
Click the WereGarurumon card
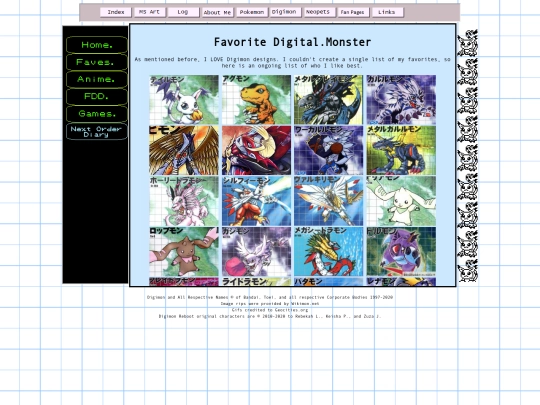coord(329,150)
